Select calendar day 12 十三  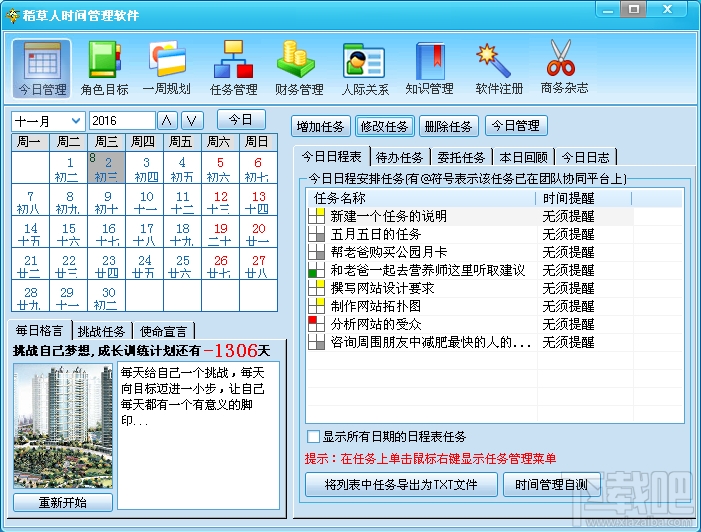click(220, 202)
